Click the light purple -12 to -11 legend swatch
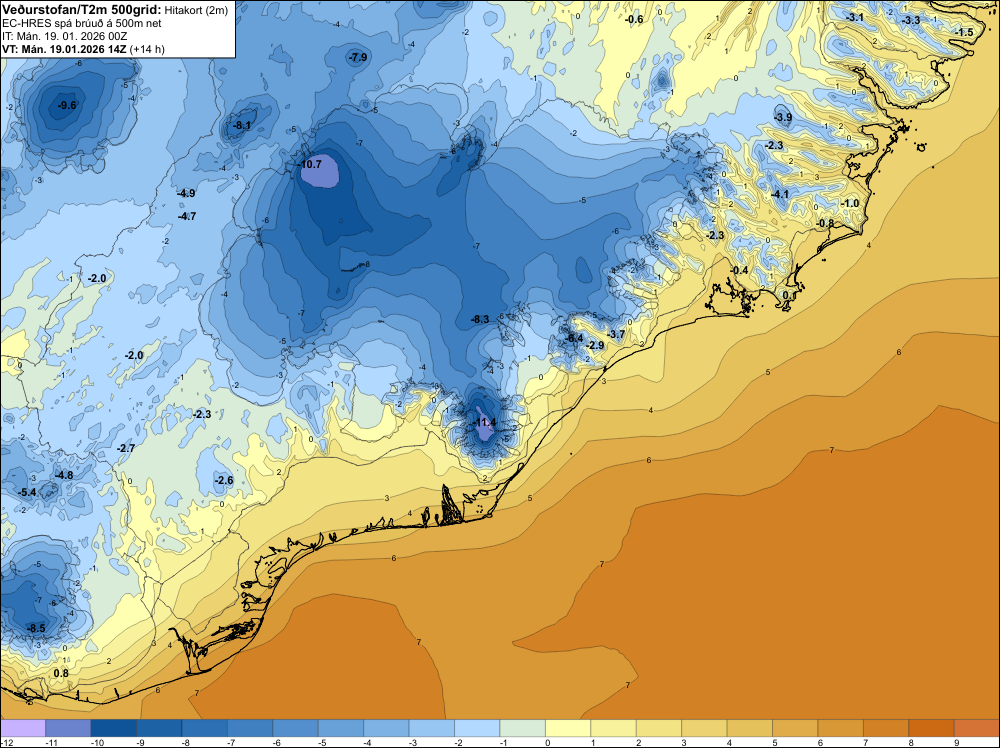 click(x=23, y=728)
